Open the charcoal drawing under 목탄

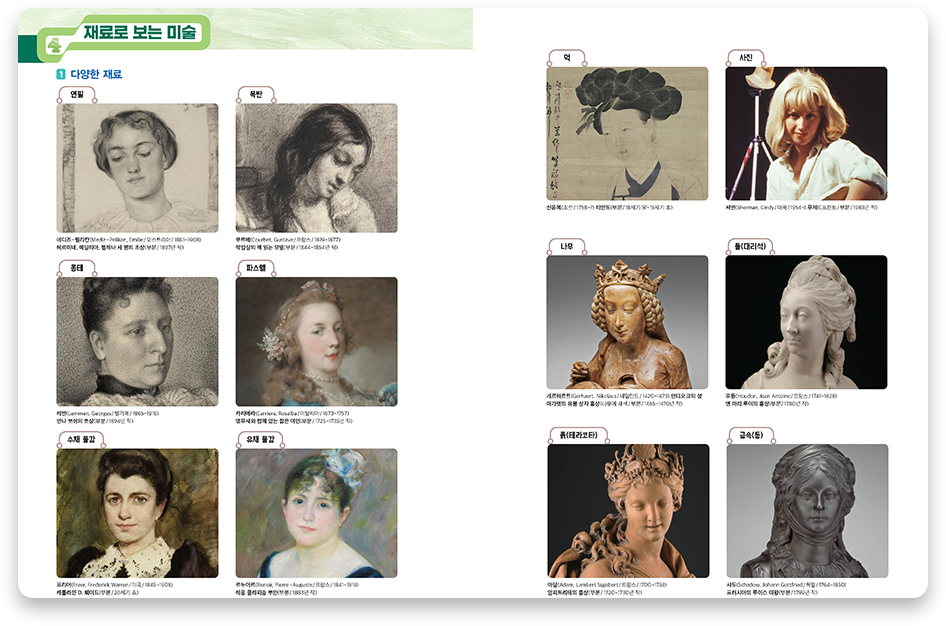point(317,168)
